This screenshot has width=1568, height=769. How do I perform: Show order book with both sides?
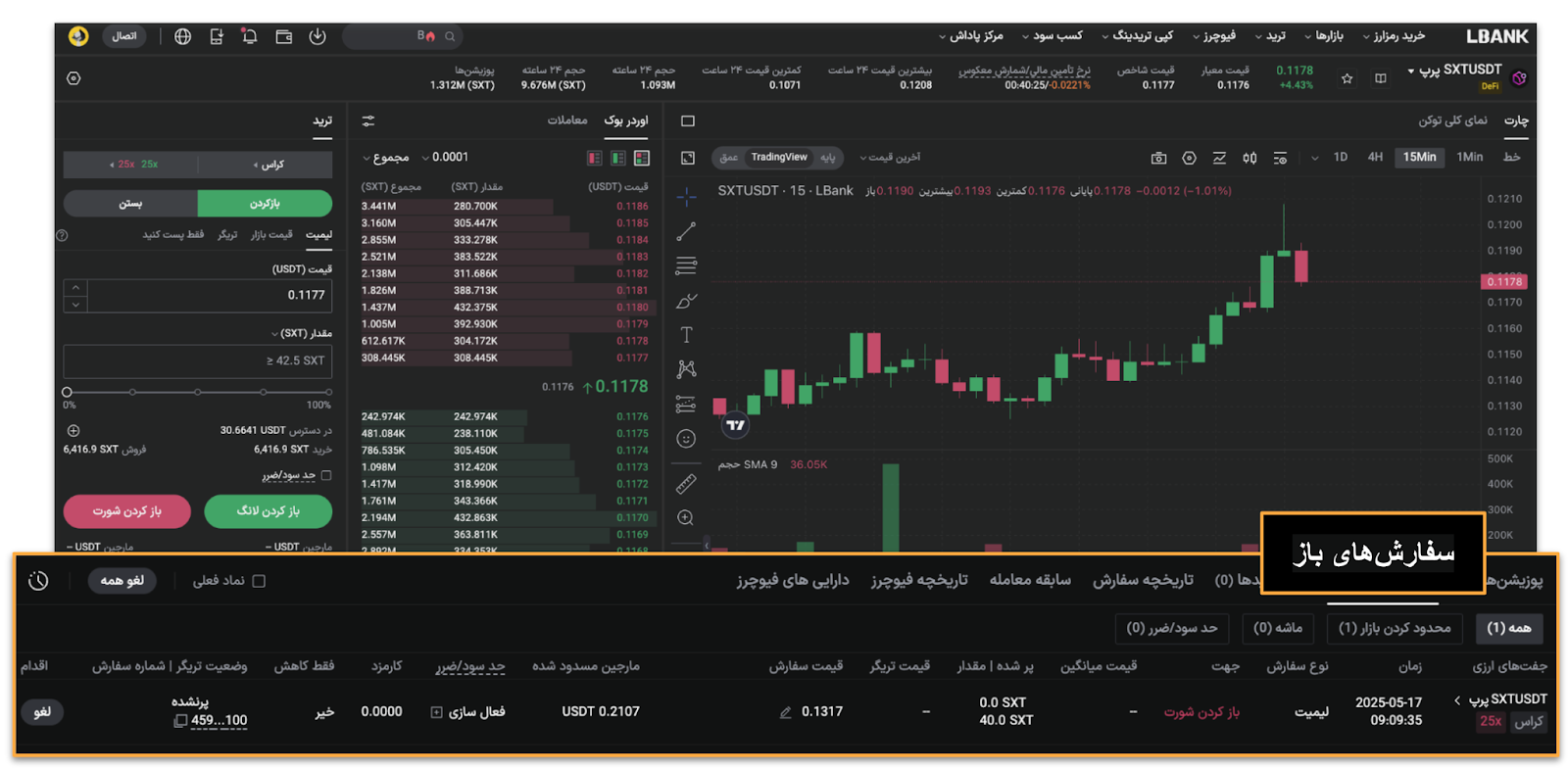(642, 158)
